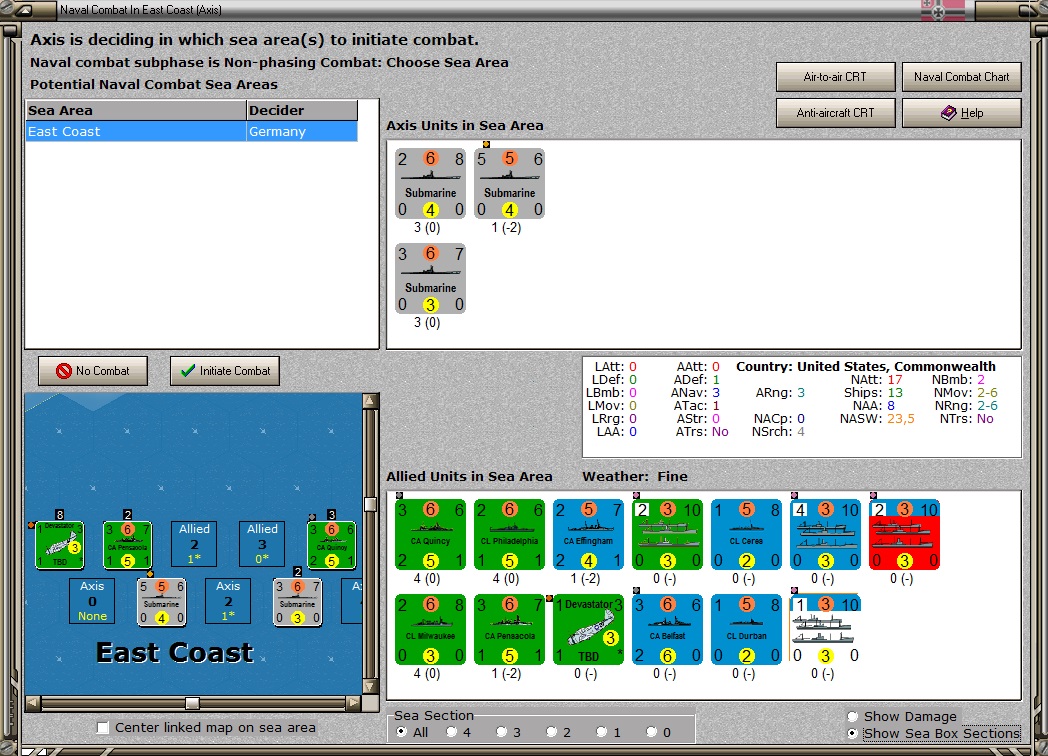Viewport: 1048px width, 756px height.
Task: Click the Axis 2 sea box on map
Action: point(228,601)
